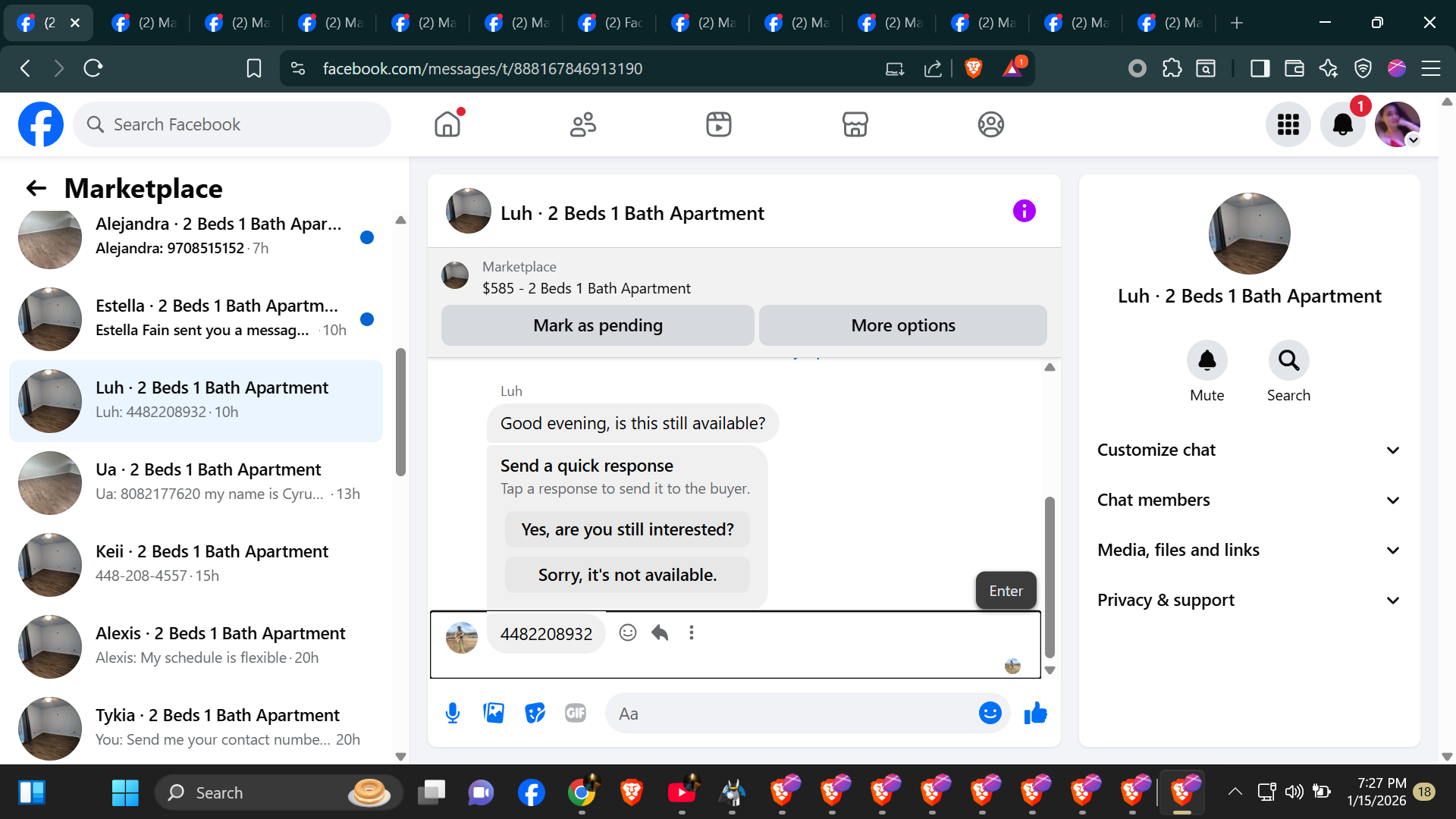Open the GIF picker
Image resolution: width=1456 pixels, height=819 pixels.
coord(576,713)
